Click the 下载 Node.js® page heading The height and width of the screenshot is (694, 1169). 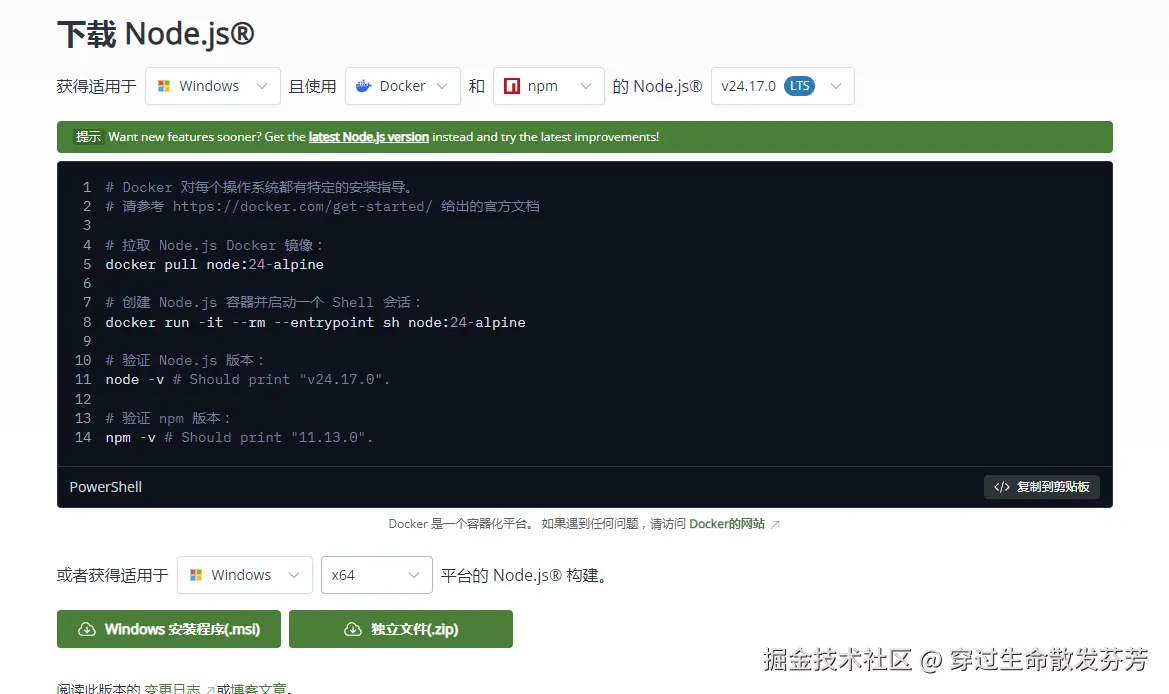point(156,34)
